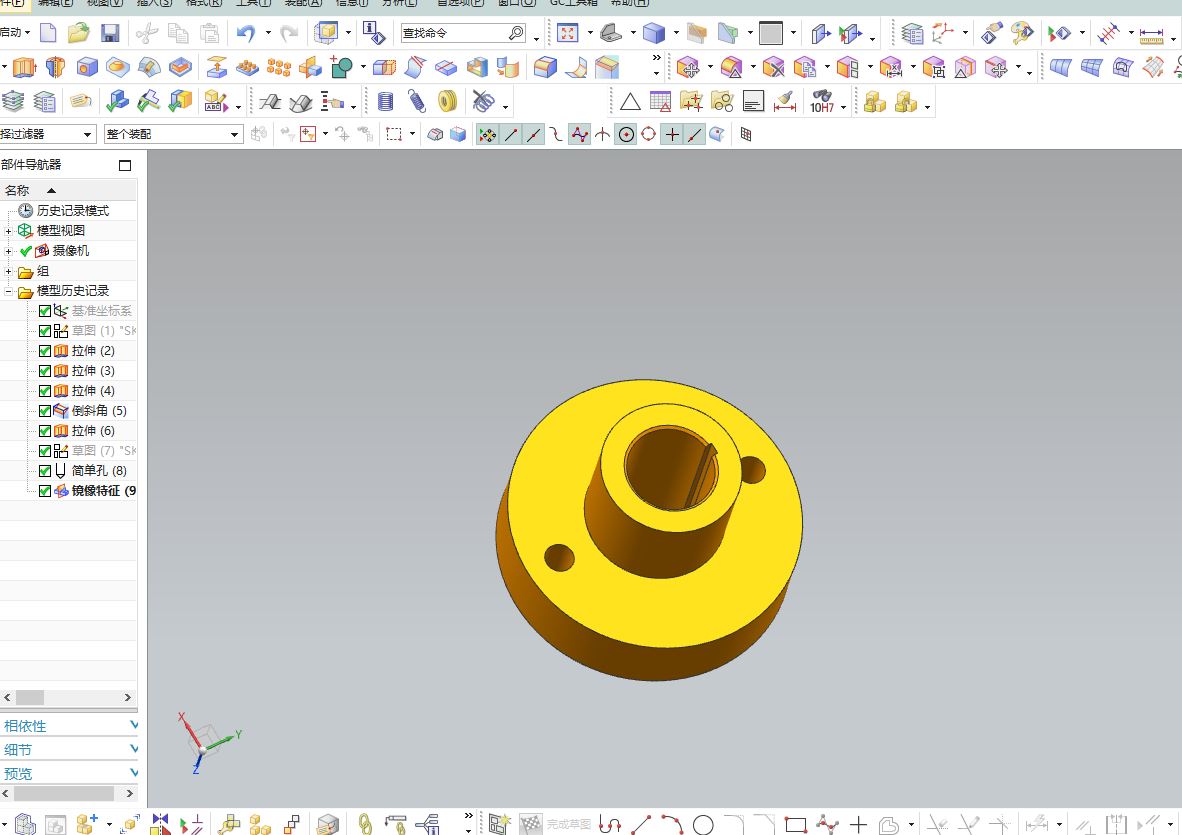1182x835 pixels.
Task: Undo the last action
Action: pyautogui.click(x=246, y=32)
